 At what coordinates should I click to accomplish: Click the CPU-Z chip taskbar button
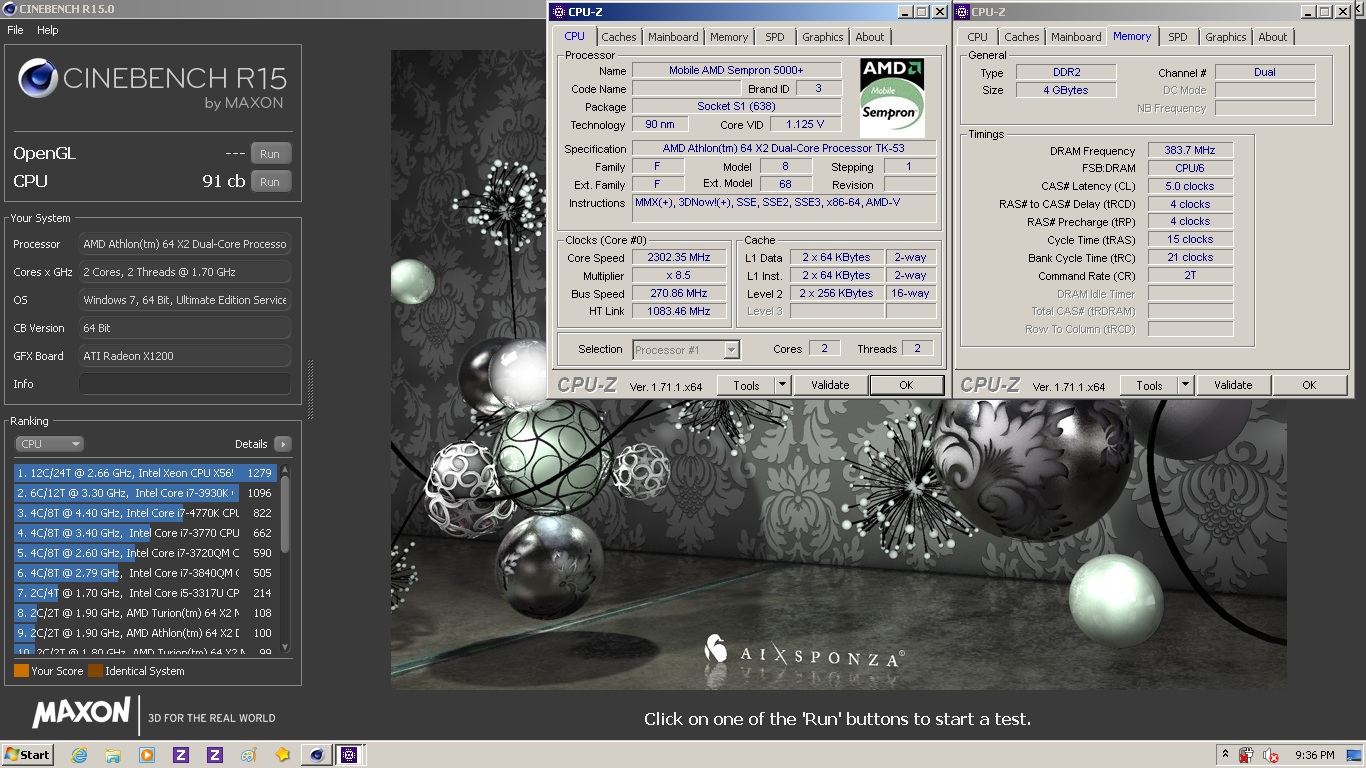(x=350, y=755)
